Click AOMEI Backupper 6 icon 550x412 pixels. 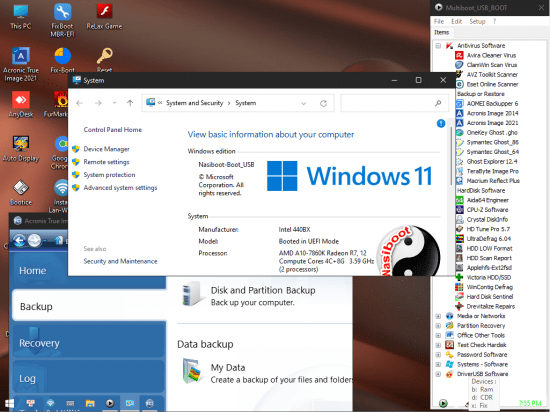pos(459,104)
